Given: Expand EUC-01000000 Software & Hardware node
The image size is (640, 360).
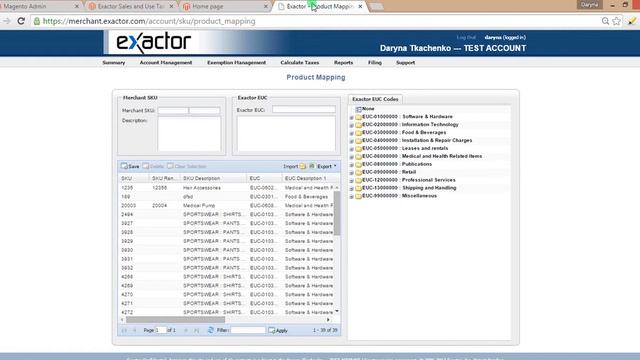Looking at the screenshot, I should [x=351, y=118].
